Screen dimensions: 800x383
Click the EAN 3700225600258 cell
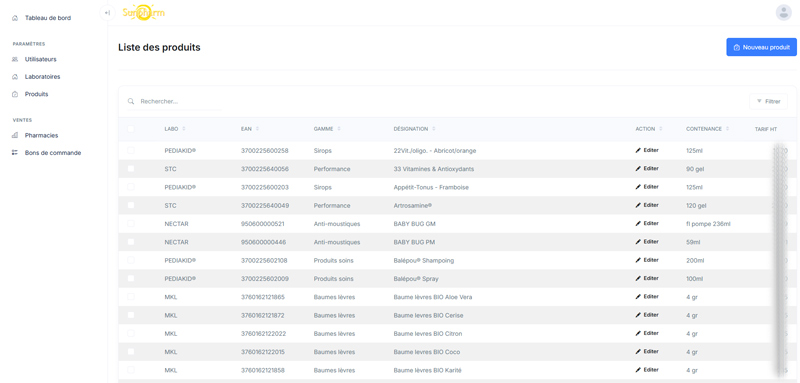pos(265,151)
